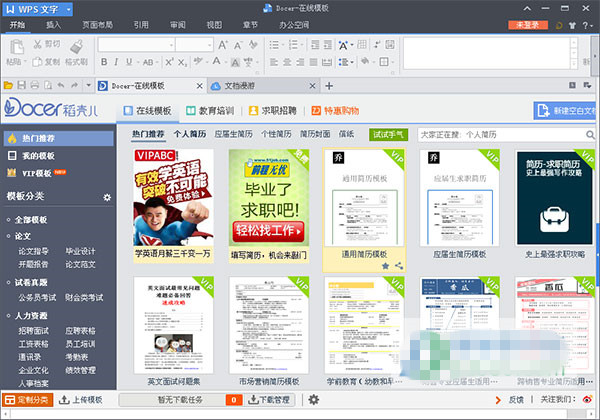Click the 定制分类 button
600x420 pixels.
tap(28, 400)
